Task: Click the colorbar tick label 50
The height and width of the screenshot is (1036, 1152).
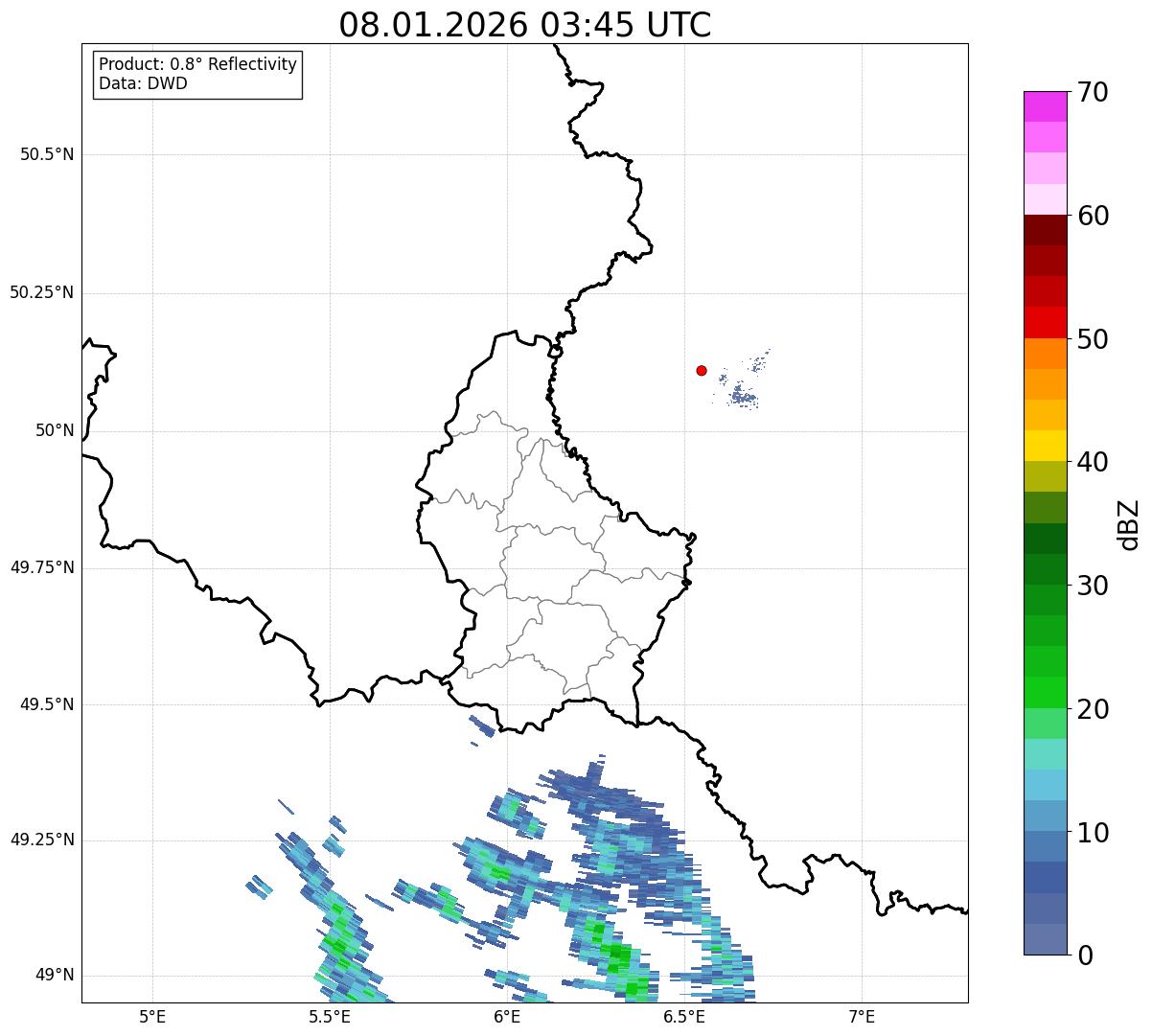Action: click(1094, 339)
